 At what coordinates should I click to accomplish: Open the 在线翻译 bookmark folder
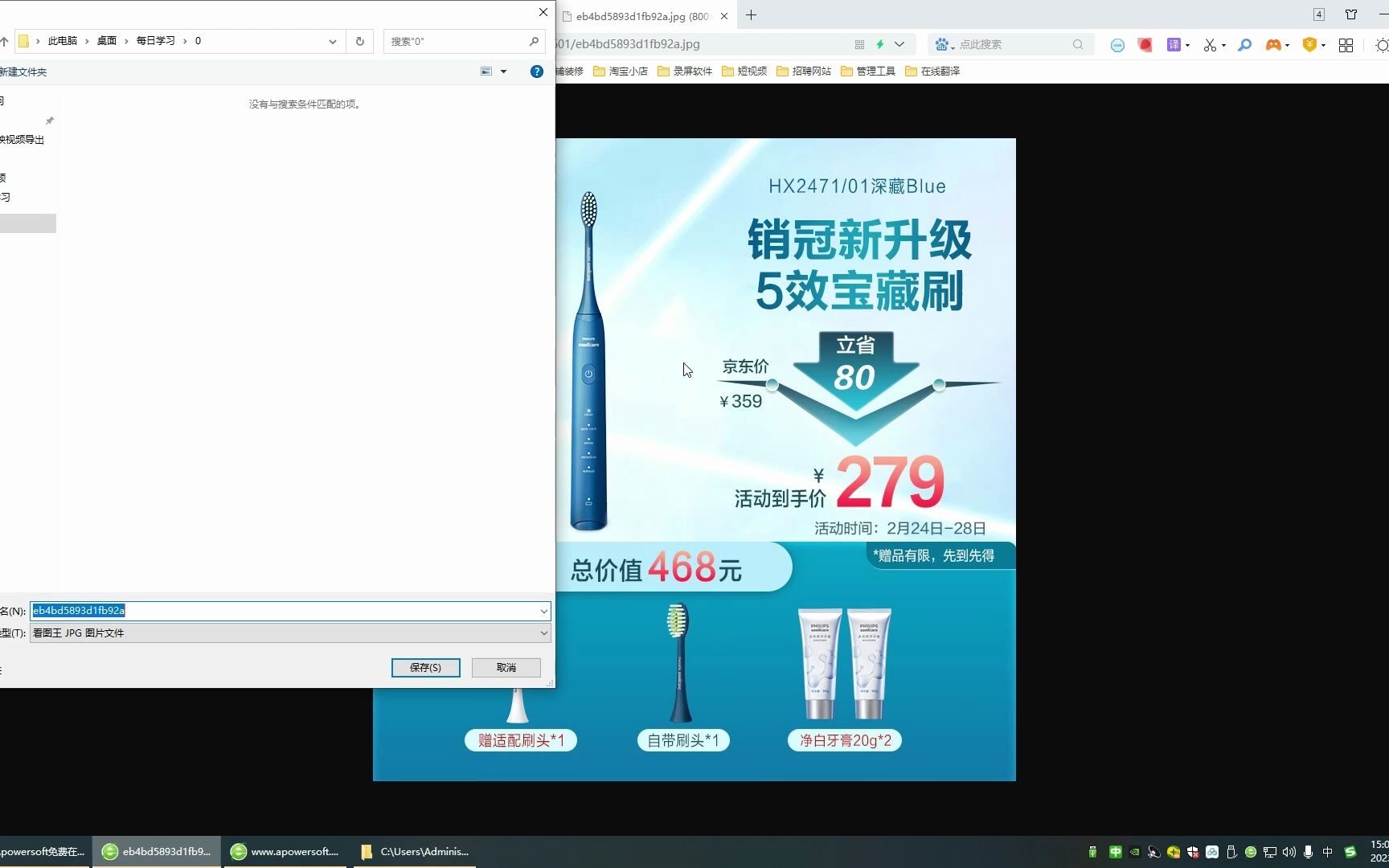click(932, 72)
